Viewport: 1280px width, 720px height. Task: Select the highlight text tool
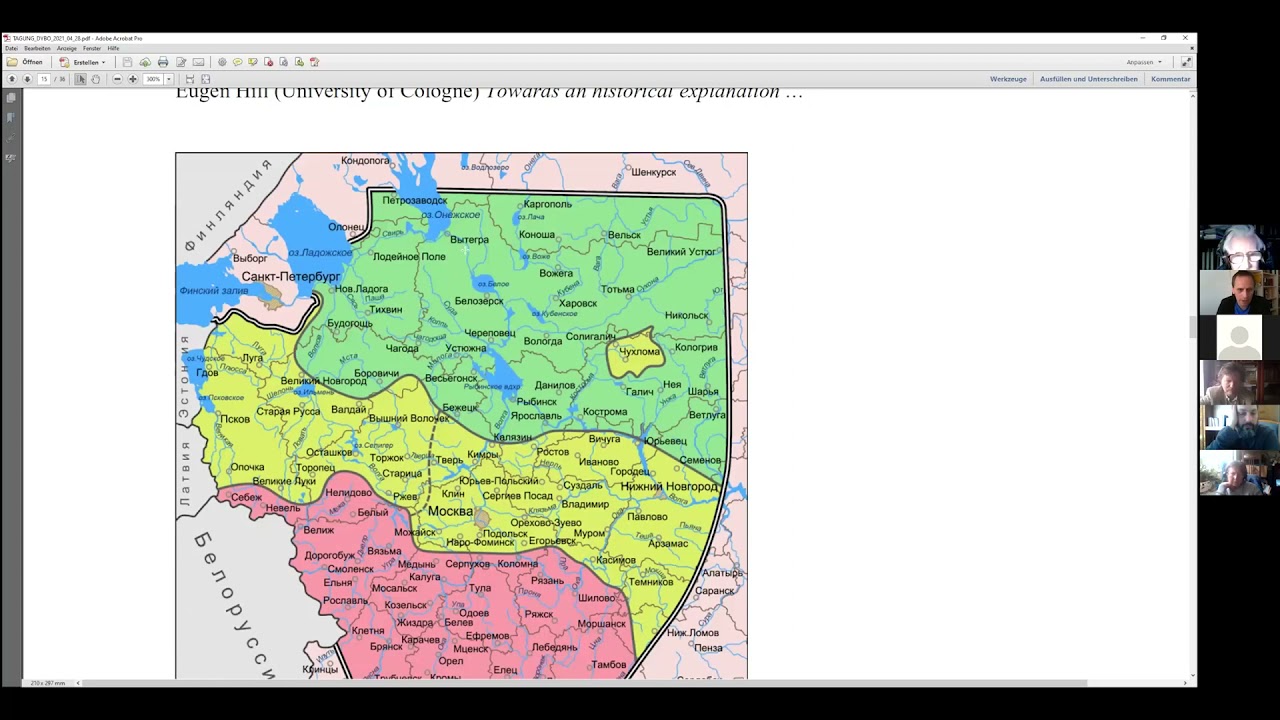[x=253, y=62]
